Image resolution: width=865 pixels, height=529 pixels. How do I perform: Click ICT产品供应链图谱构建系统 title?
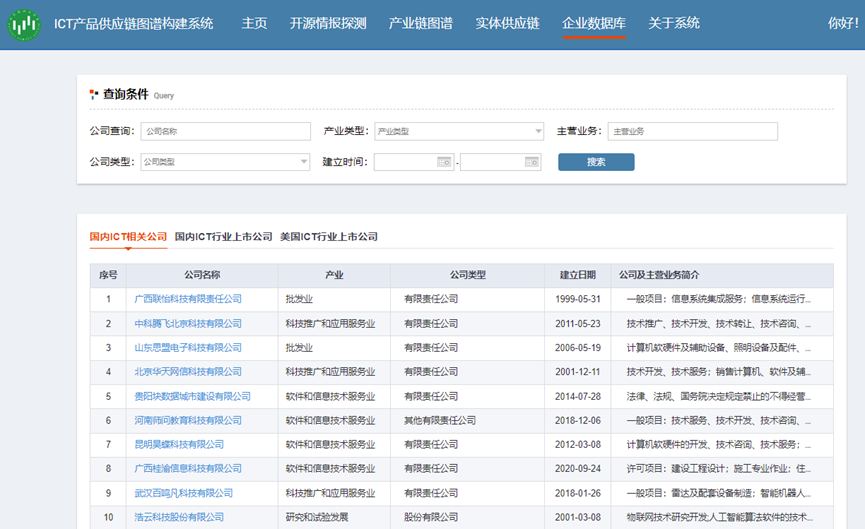click(134, 24)
